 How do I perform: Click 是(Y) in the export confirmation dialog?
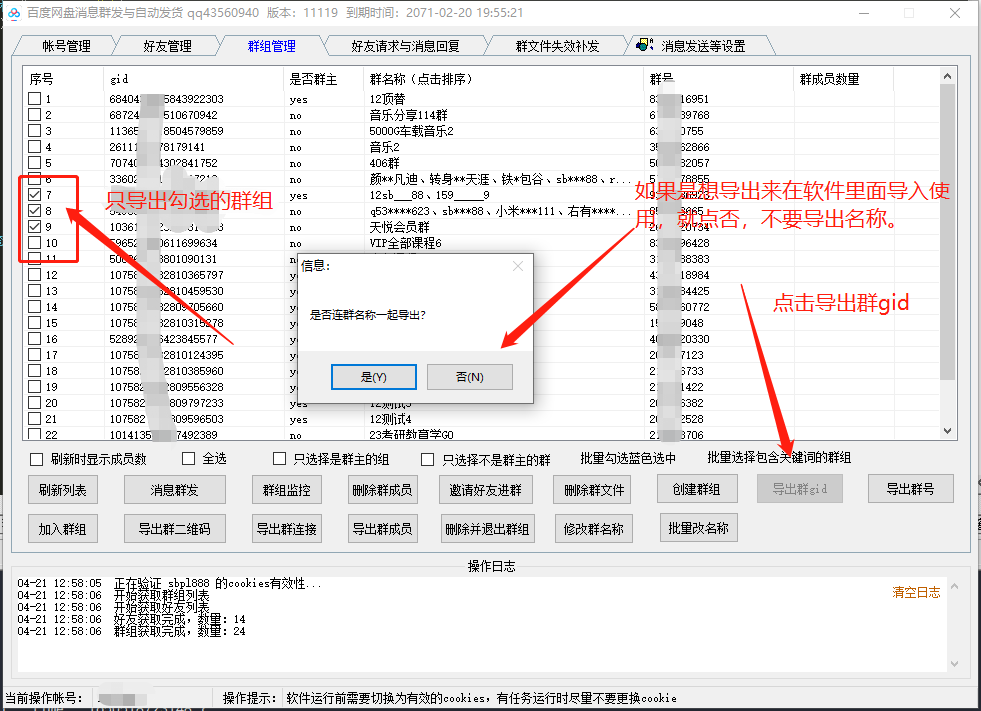374,376
